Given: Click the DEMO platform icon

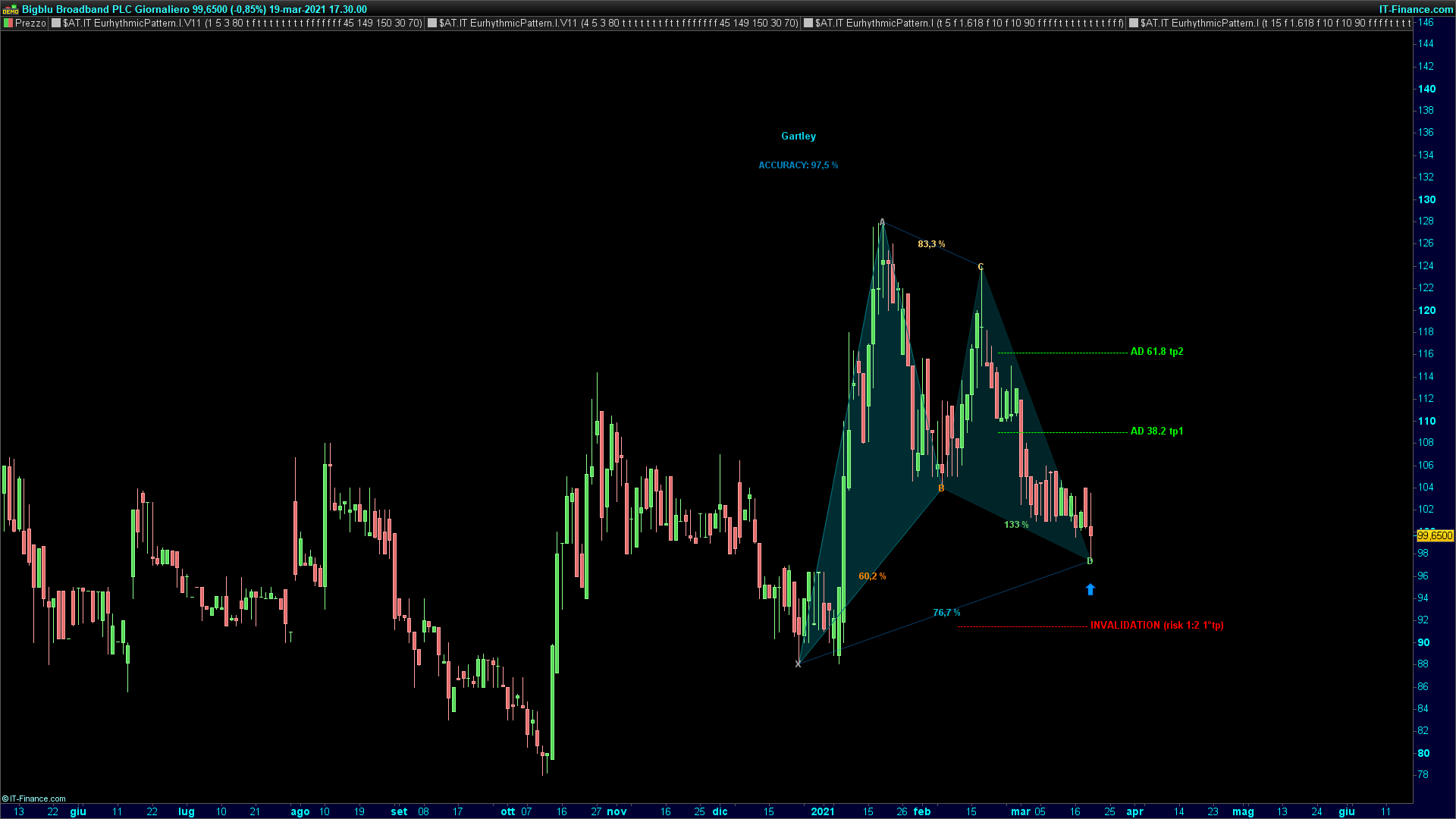Looking at the screenshot, I should 10,10.
